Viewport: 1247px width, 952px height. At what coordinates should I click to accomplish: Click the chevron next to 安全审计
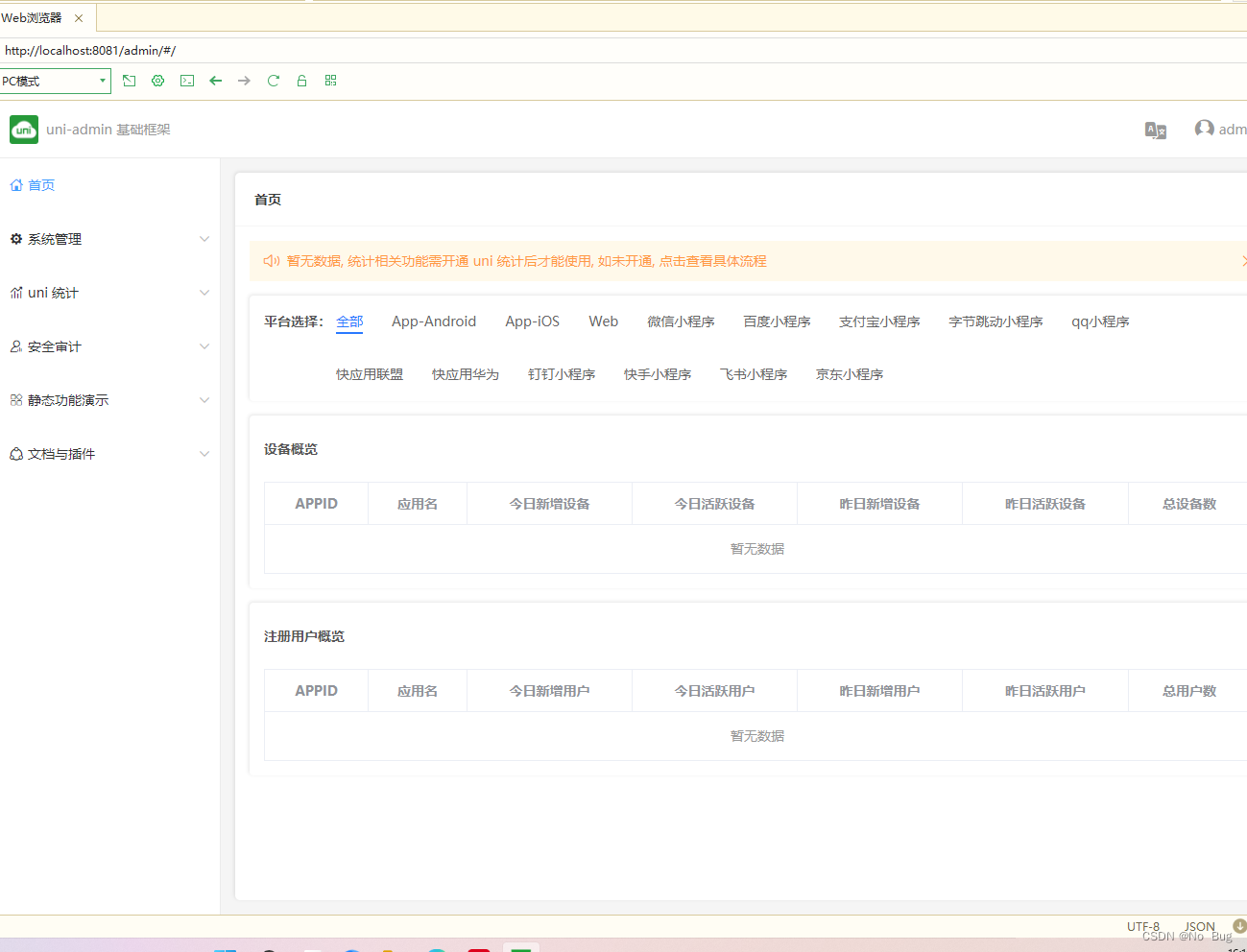click(x=204, y=346)
